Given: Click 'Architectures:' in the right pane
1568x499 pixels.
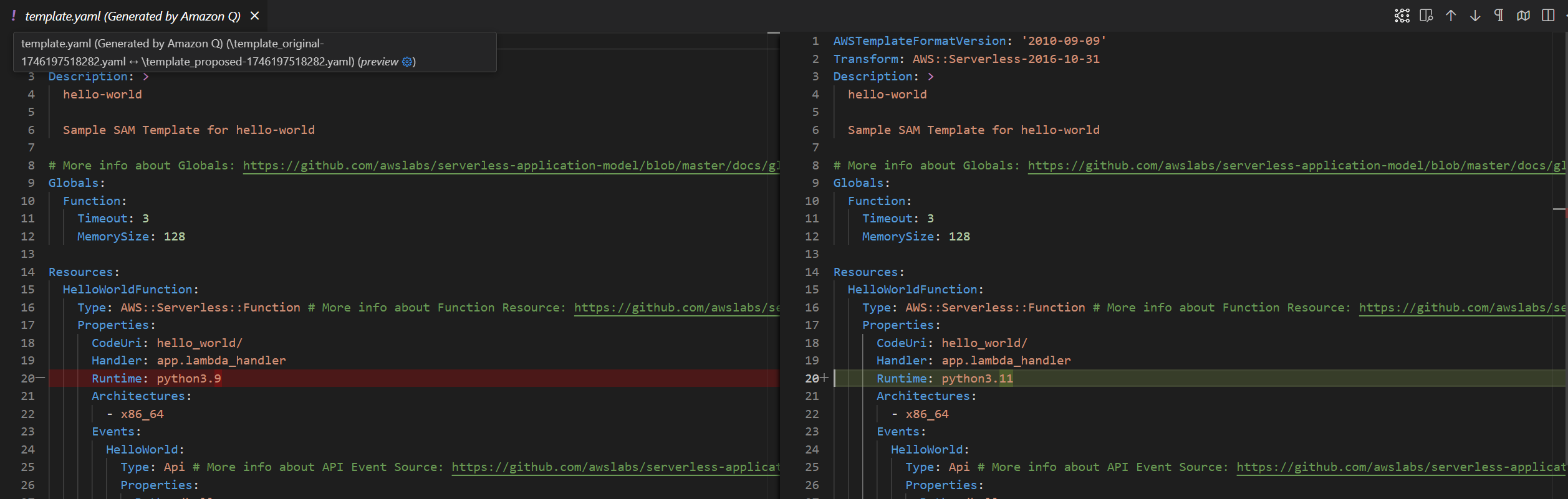Looking at the screenshot, I should click(x=926, y=396).
